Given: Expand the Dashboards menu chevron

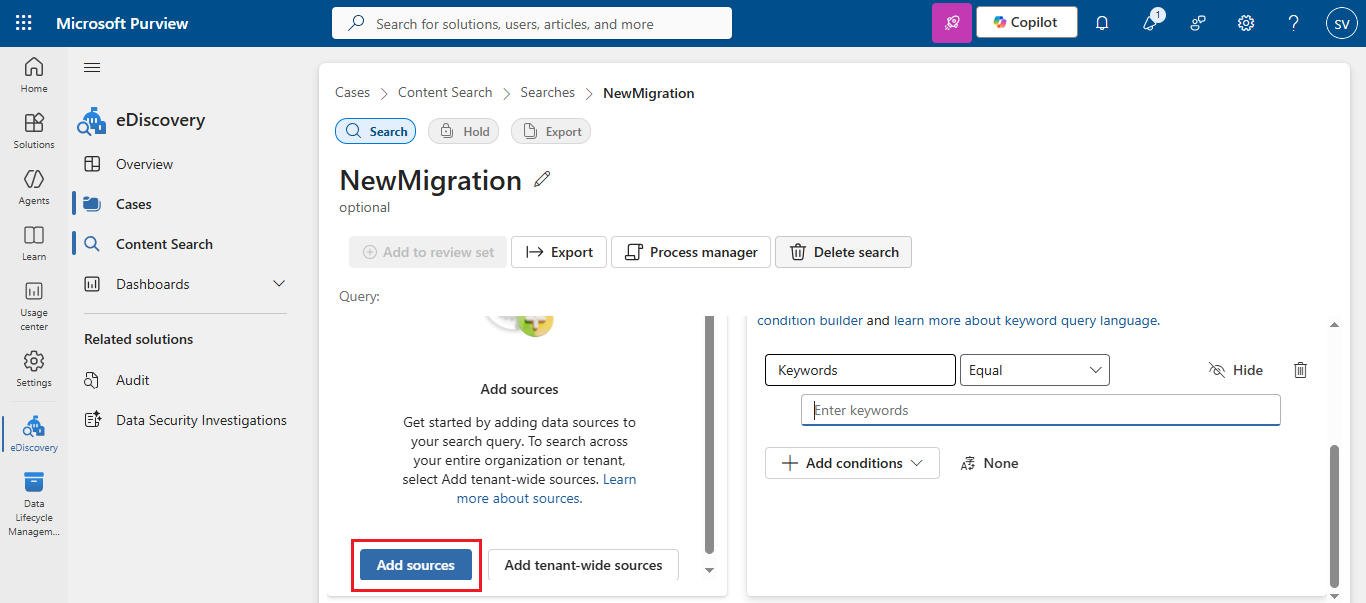Looking at the screenshot, I should (279, 284).
